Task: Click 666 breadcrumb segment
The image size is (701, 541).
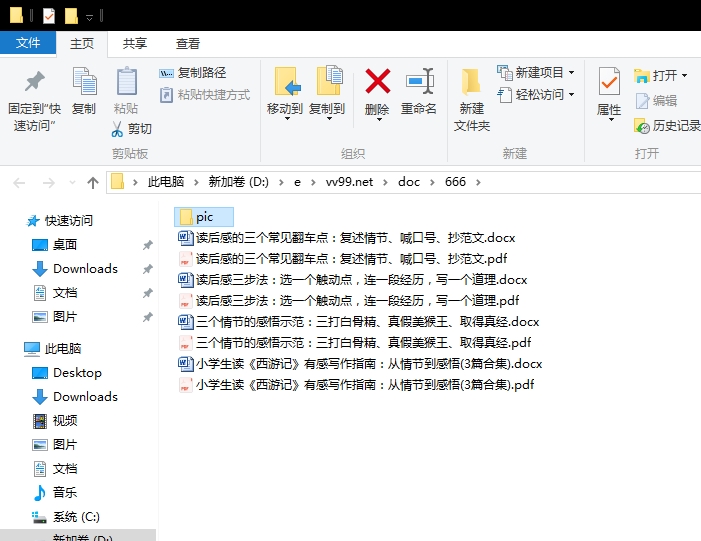Action: [455, 182]
